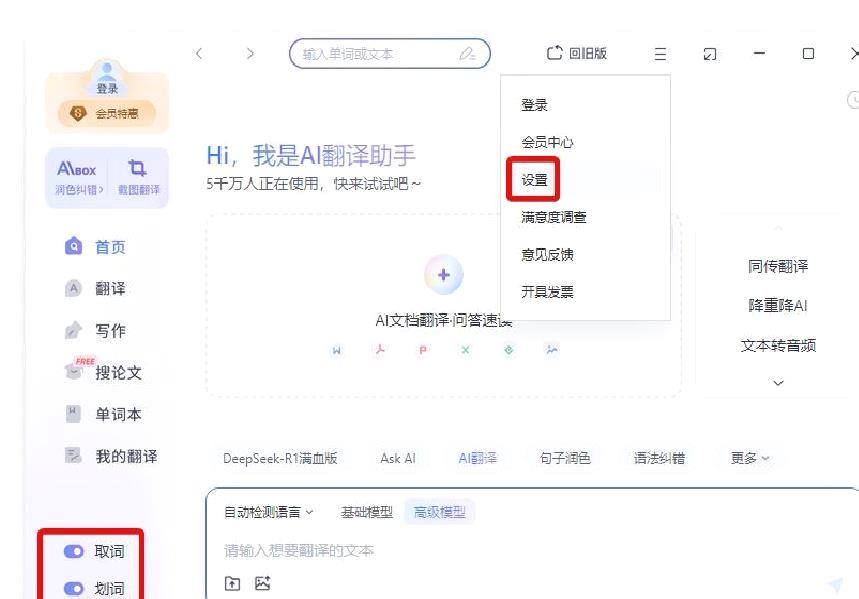The image size is (859, 599).
Task: Select the 高级模型 model option
Action: (439, 512)
